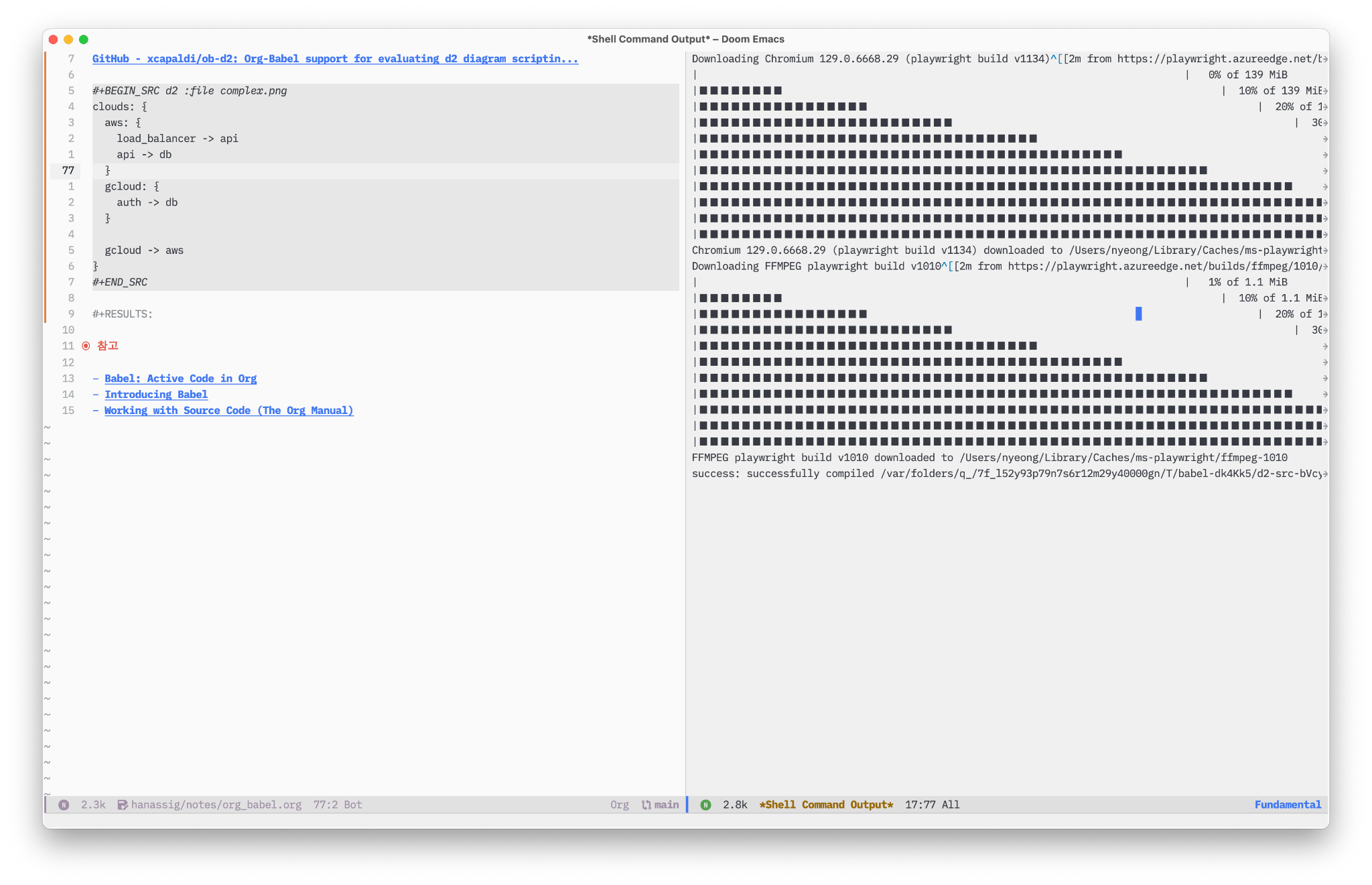Open Babel: Active Code in Org link
The image size is (1372, 885).
[x=180, y=379]
